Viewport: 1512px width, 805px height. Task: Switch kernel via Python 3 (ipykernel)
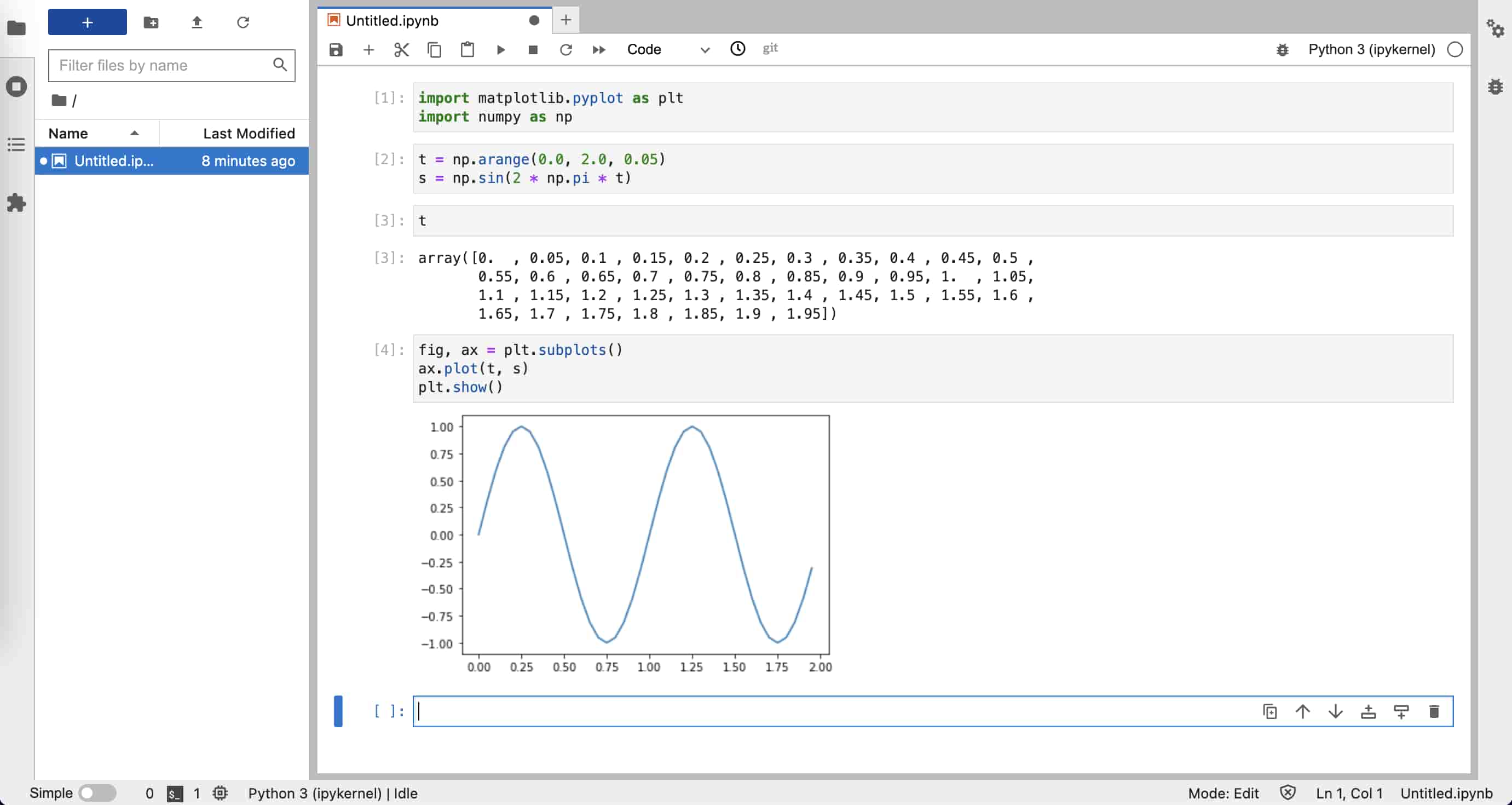pos(1371,49)
